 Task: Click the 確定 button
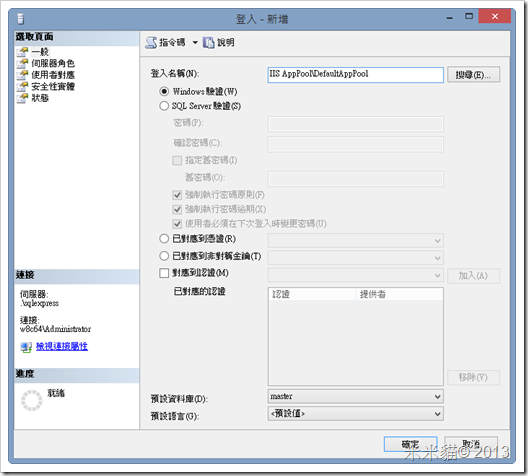[410, 444]
